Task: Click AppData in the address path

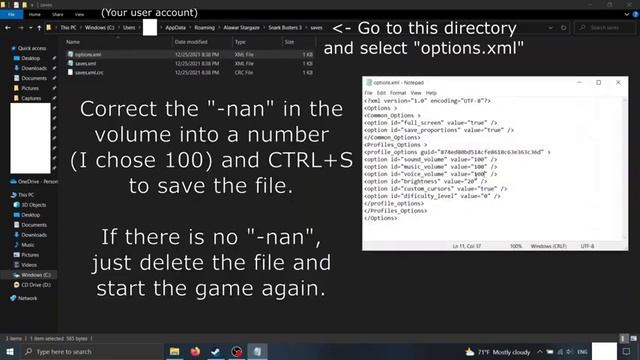Action: click(176, 28)
